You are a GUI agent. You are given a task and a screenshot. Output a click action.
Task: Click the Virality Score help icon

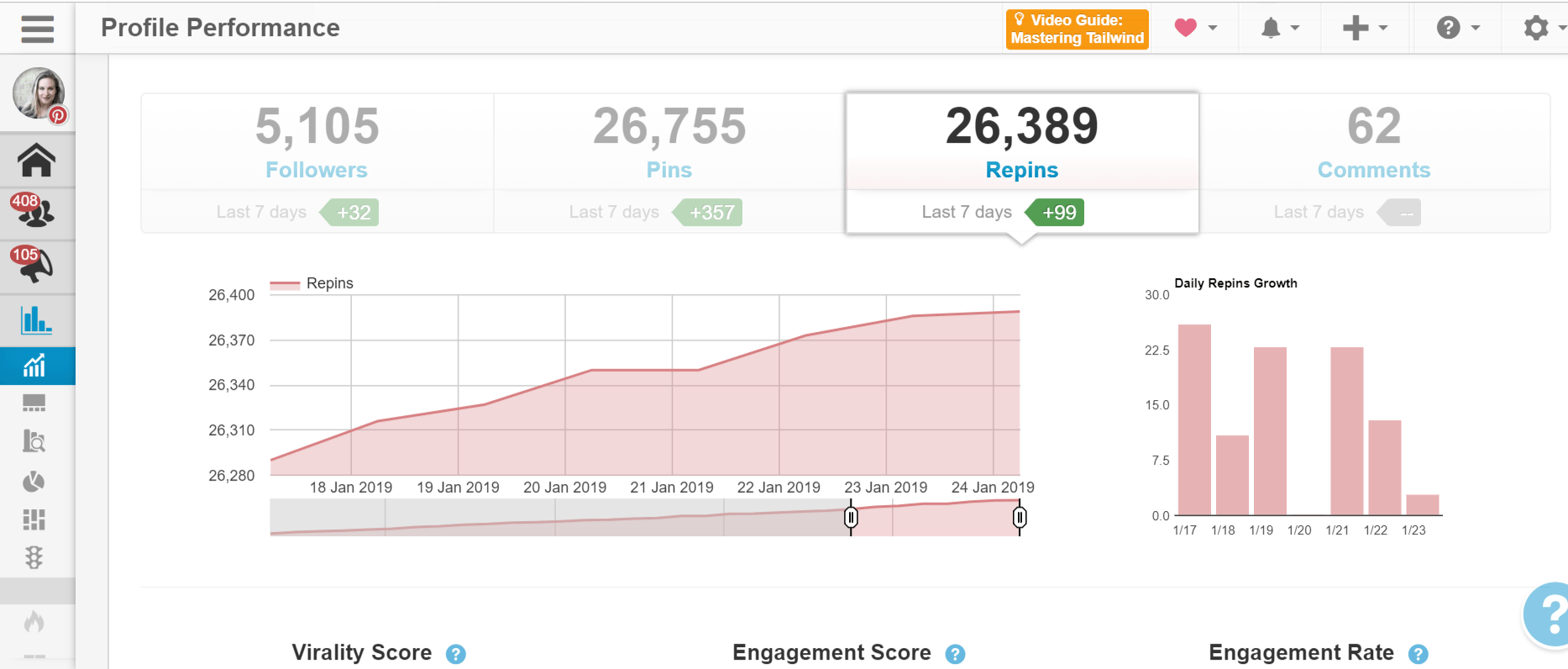456,654
